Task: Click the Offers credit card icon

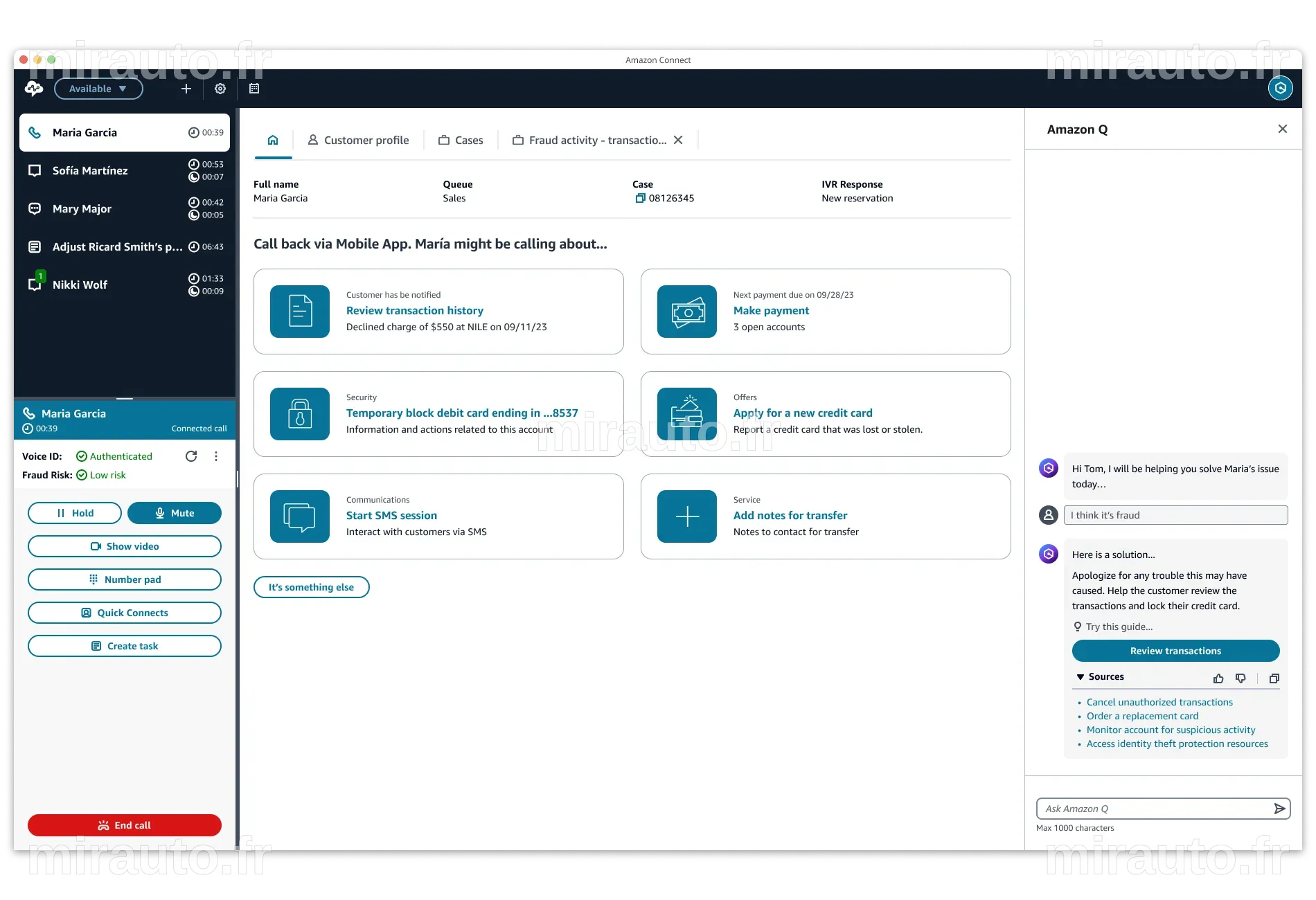Action: pos(687,414)
